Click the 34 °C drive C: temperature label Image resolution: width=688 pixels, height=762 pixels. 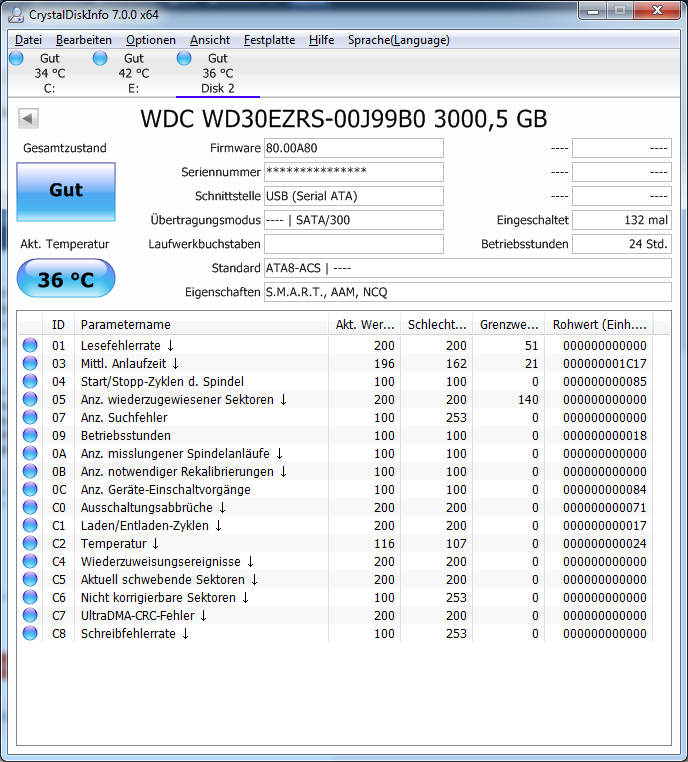50,73
